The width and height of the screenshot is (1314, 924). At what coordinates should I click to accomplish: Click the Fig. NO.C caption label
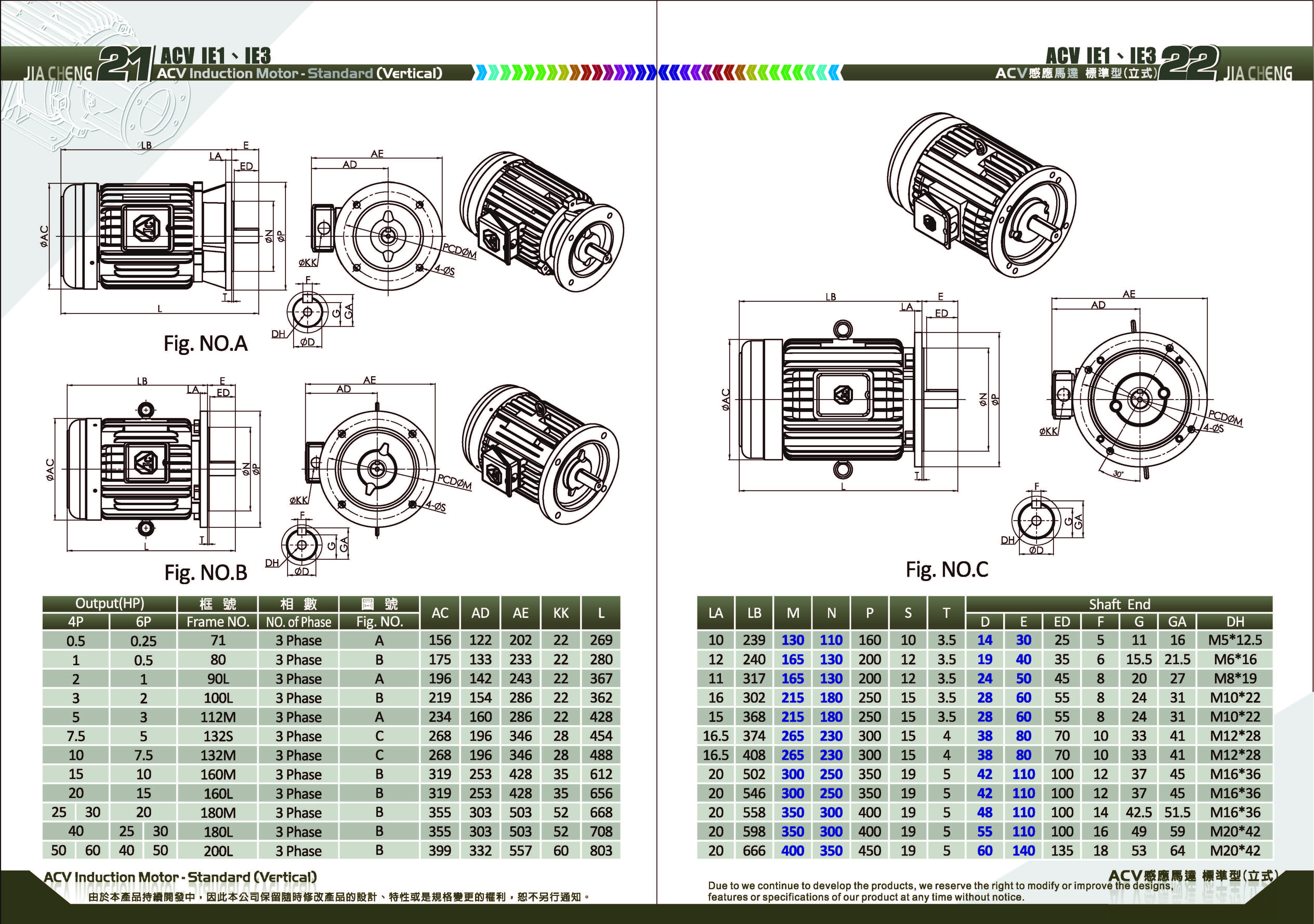tap(947, 570)
